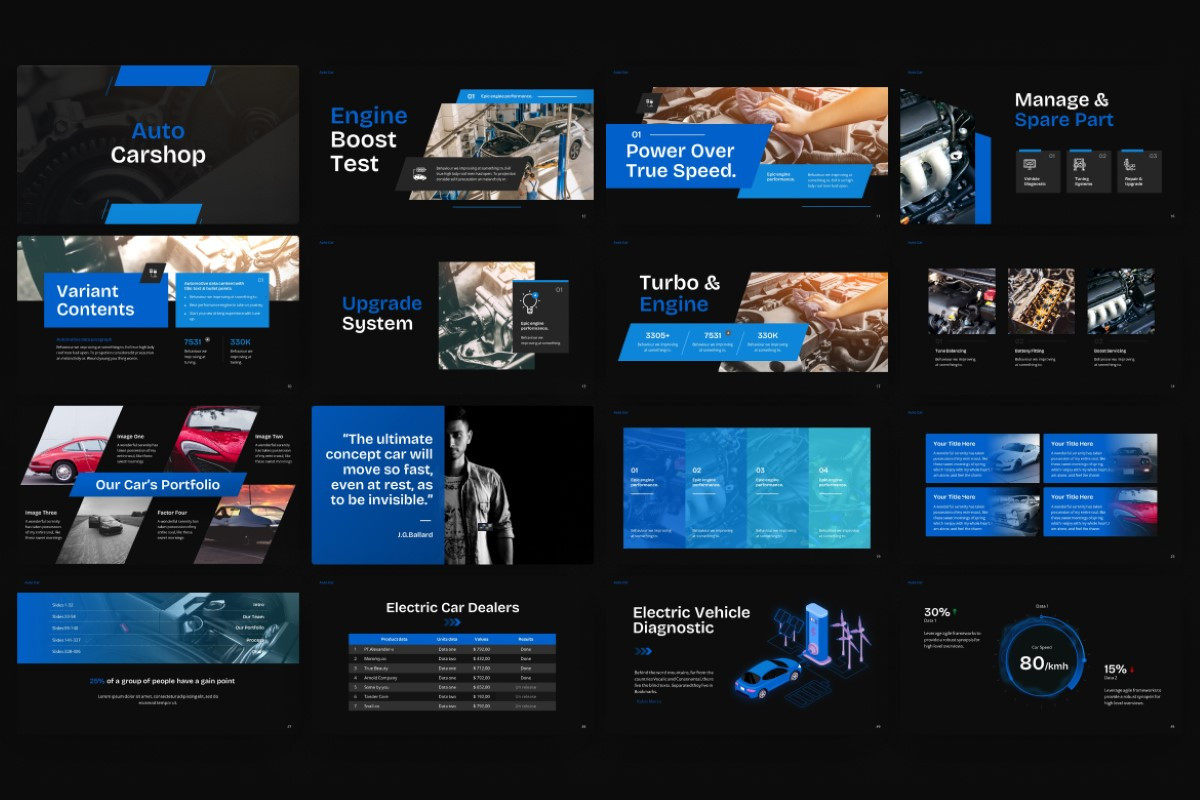Open the Auto Carshop title slide

click(158, 144)
